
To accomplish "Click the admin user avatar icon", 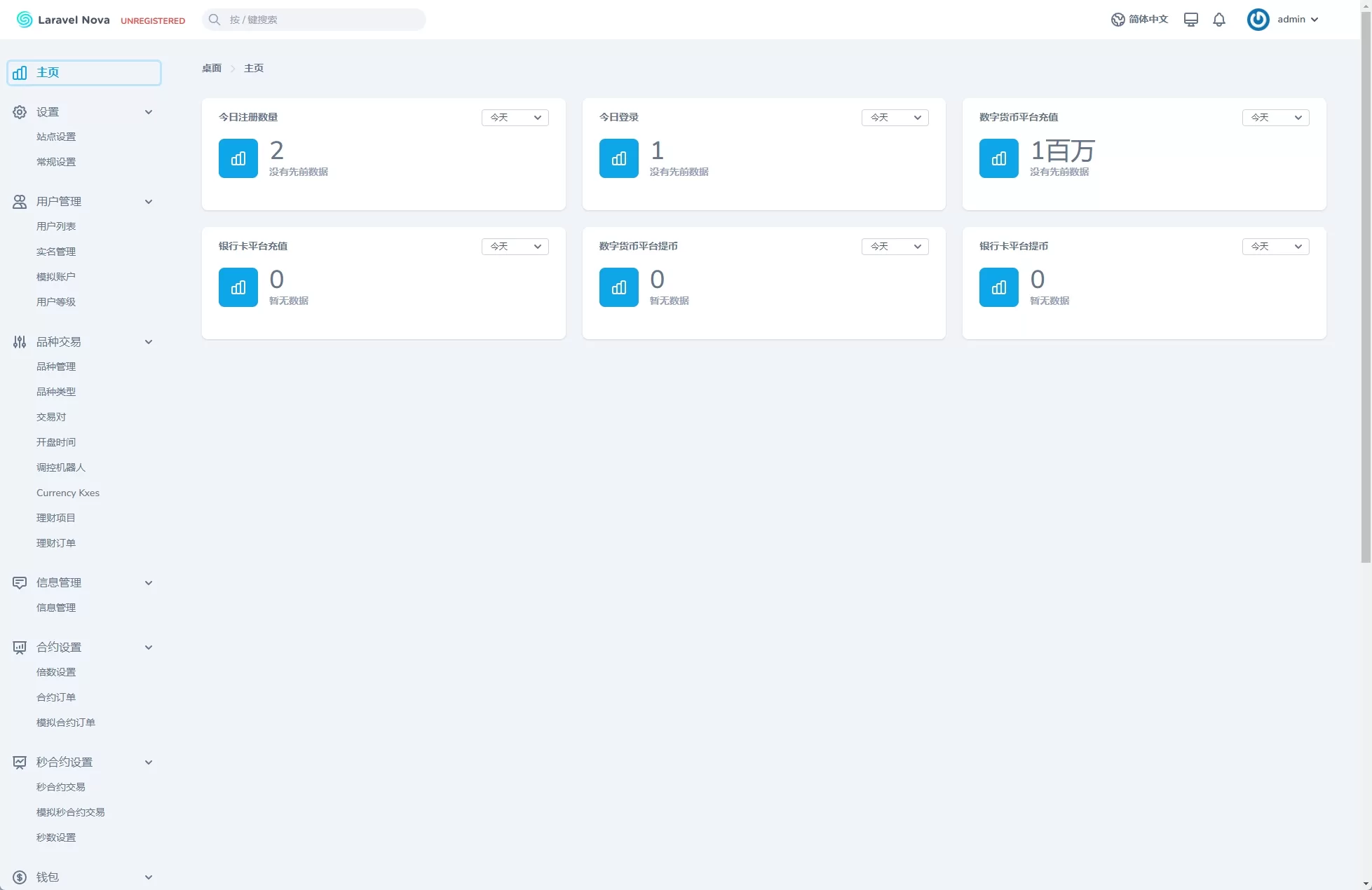I will [1258, 20].
